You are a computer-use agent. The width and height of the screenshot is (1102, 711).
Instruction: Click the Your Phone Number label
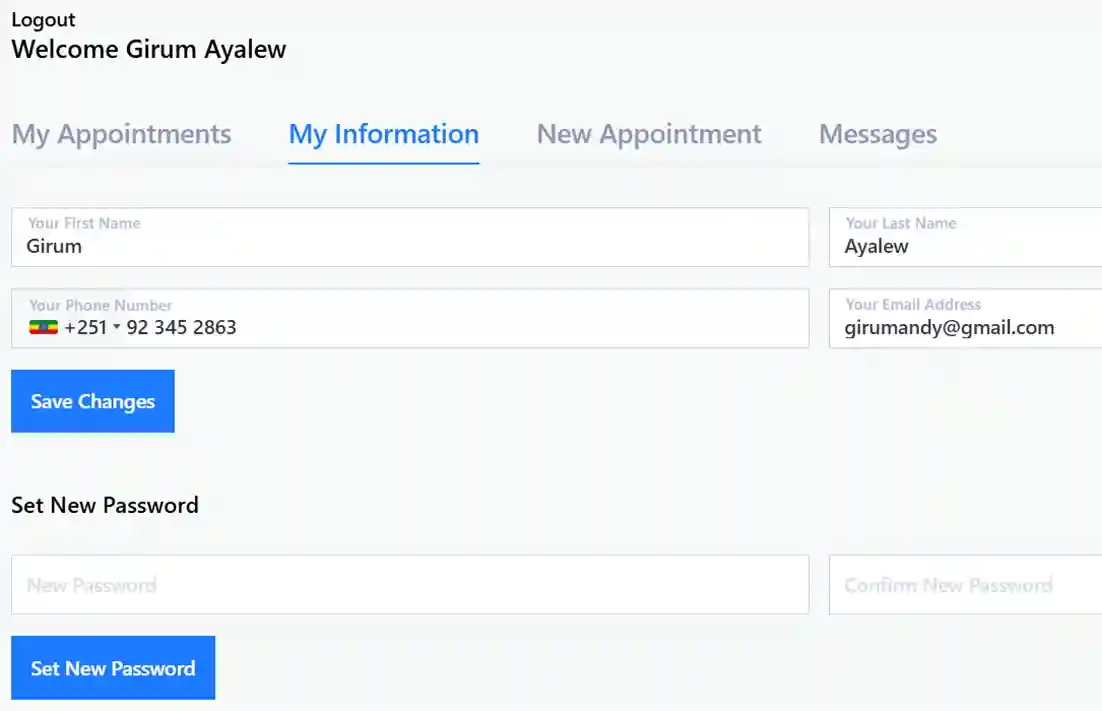[100, 305]
